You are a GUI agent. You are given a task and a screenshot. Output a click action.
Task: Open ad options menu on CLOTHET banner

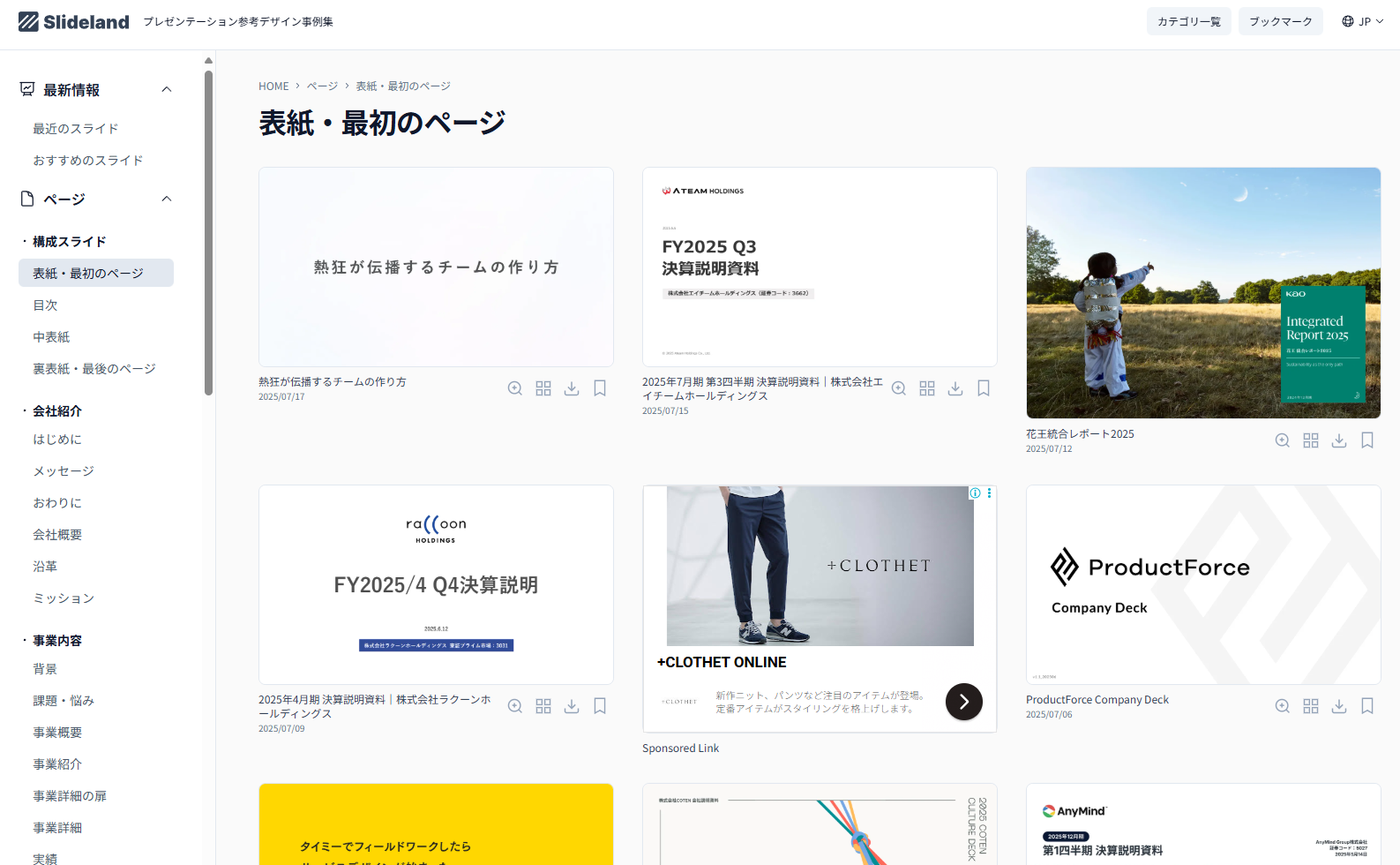click(989, 493)
